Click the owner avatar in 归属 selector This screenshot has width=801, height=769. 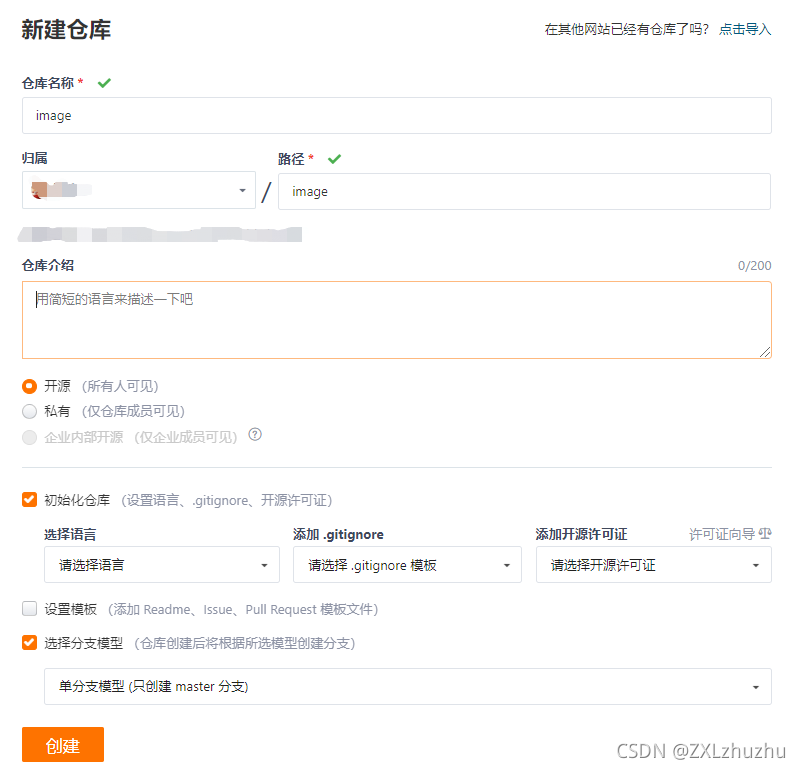(39, 190)
